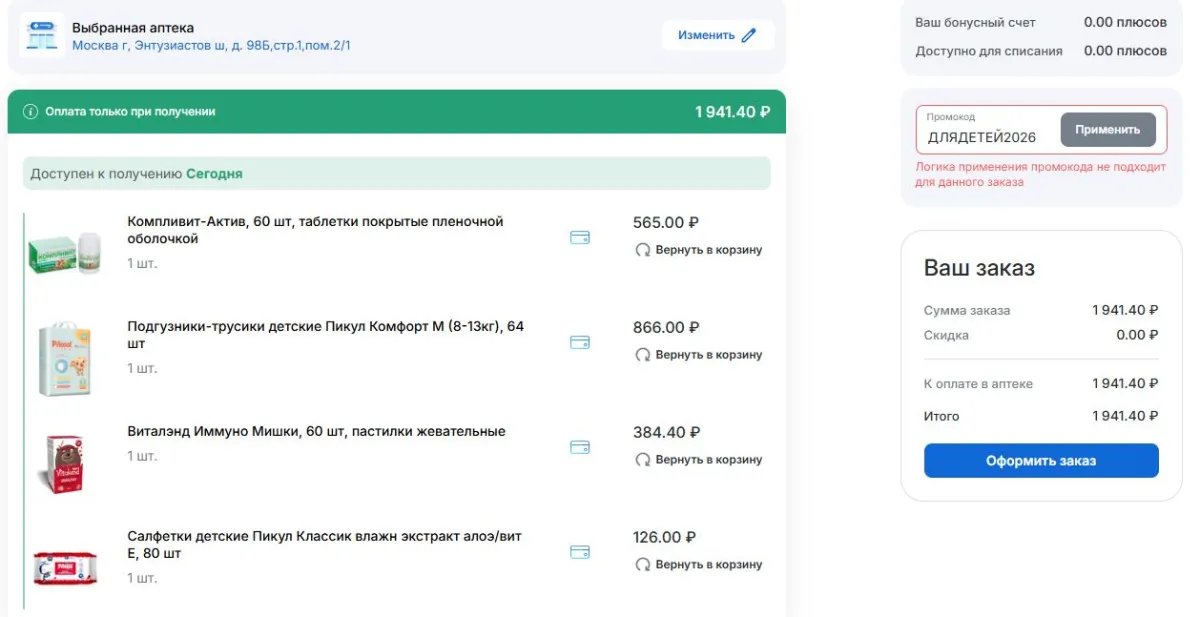Click Доступен к получению Сегодня banner
Screen dimensions: 1200x617
[397, 173]
